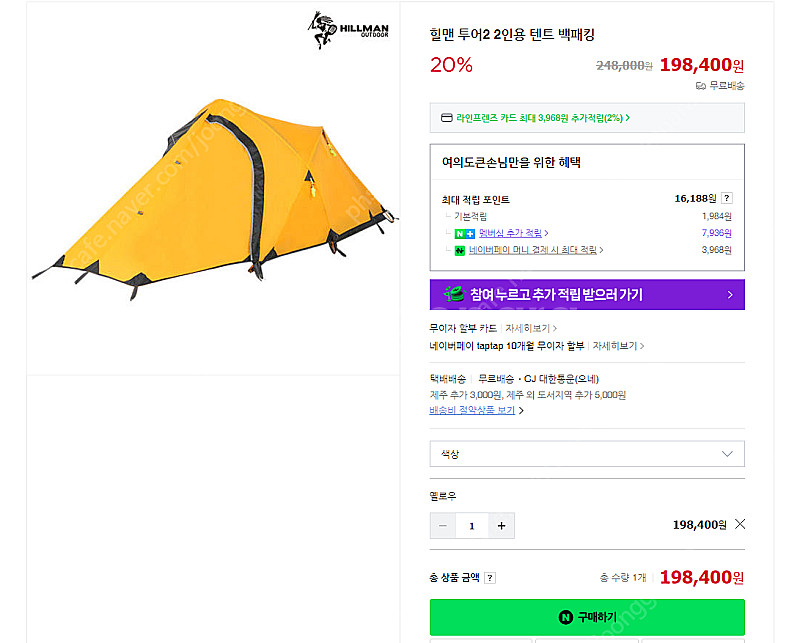Open 네이버페이 머니 결제 시 최대 적립 link

tap(538, 250)
